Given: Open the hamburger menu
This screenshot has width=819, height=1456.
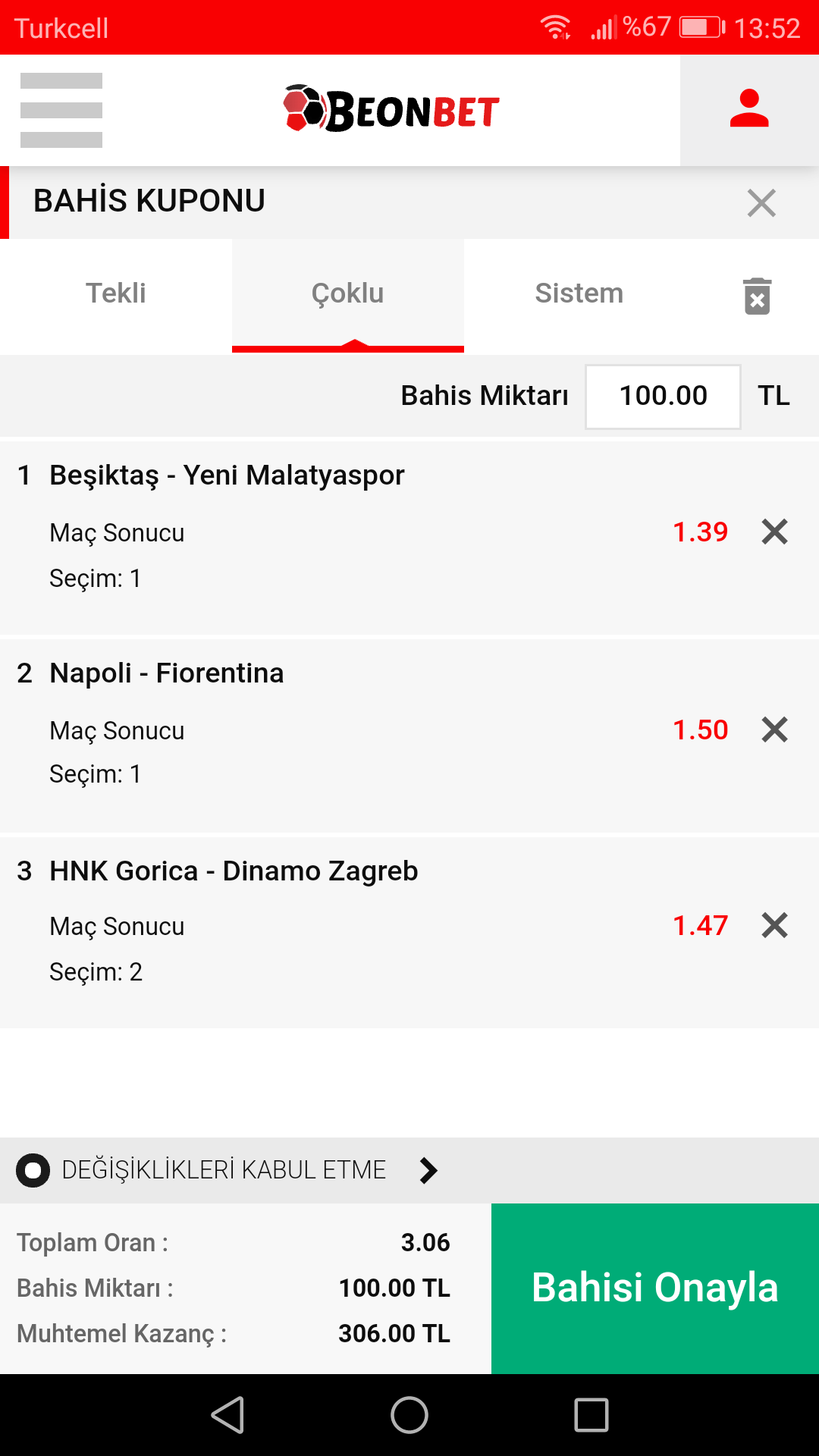Looking at the screenshot, I should coord(61,110).
